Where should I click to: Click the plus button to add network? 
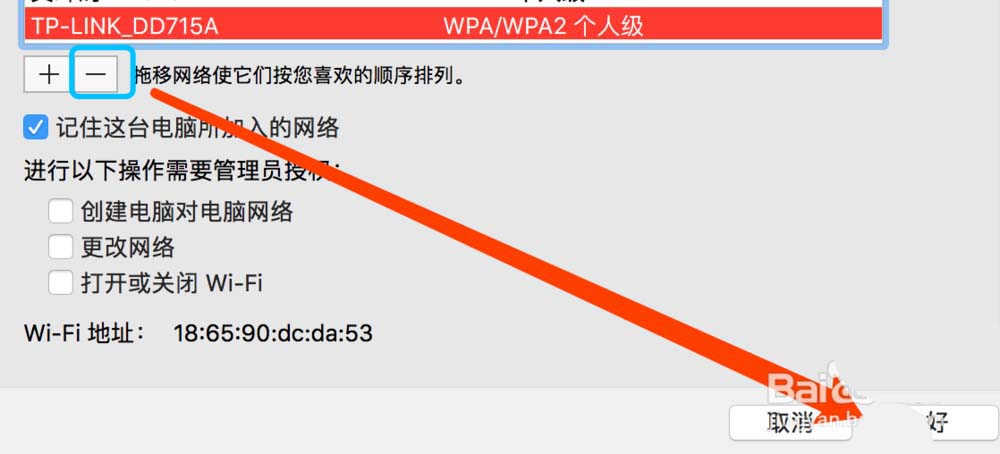click(x=48, y=75)
